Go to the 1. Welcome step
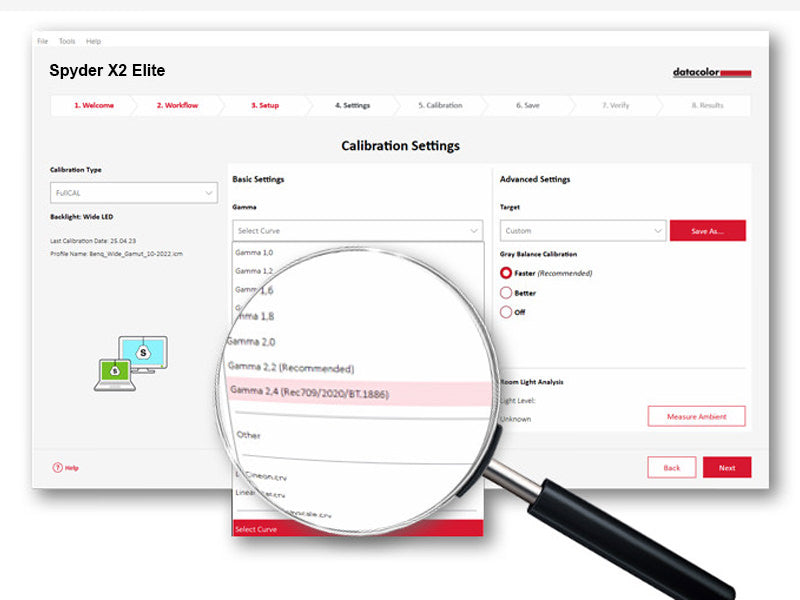 pyautogui.click(x=93, y=105)
